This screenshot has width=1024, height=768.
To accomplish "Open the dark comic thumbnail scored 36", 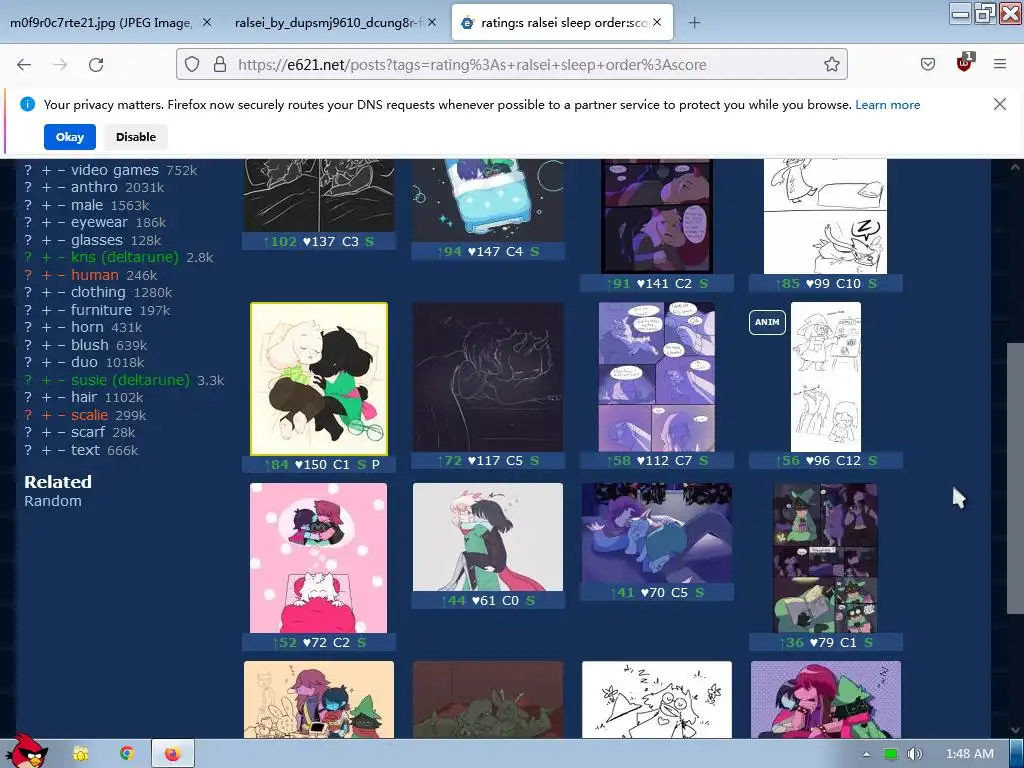I will point(825,558).
